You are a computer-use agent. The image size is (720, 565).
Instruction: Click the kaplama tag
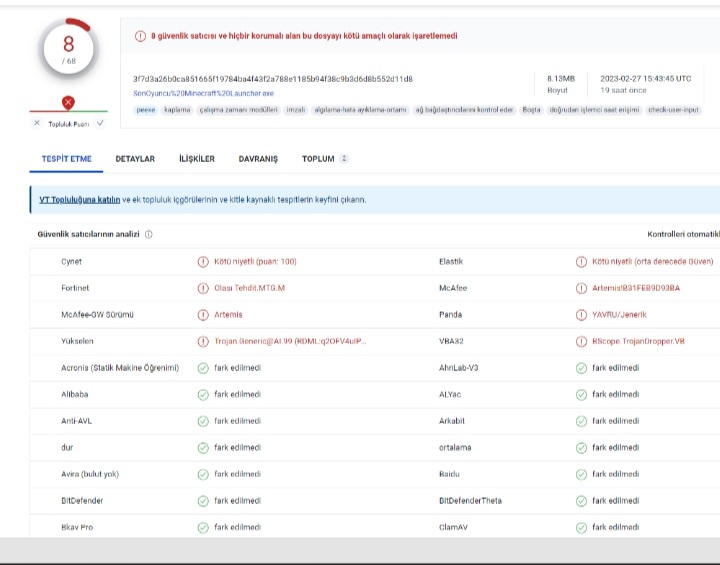(177, 110)
